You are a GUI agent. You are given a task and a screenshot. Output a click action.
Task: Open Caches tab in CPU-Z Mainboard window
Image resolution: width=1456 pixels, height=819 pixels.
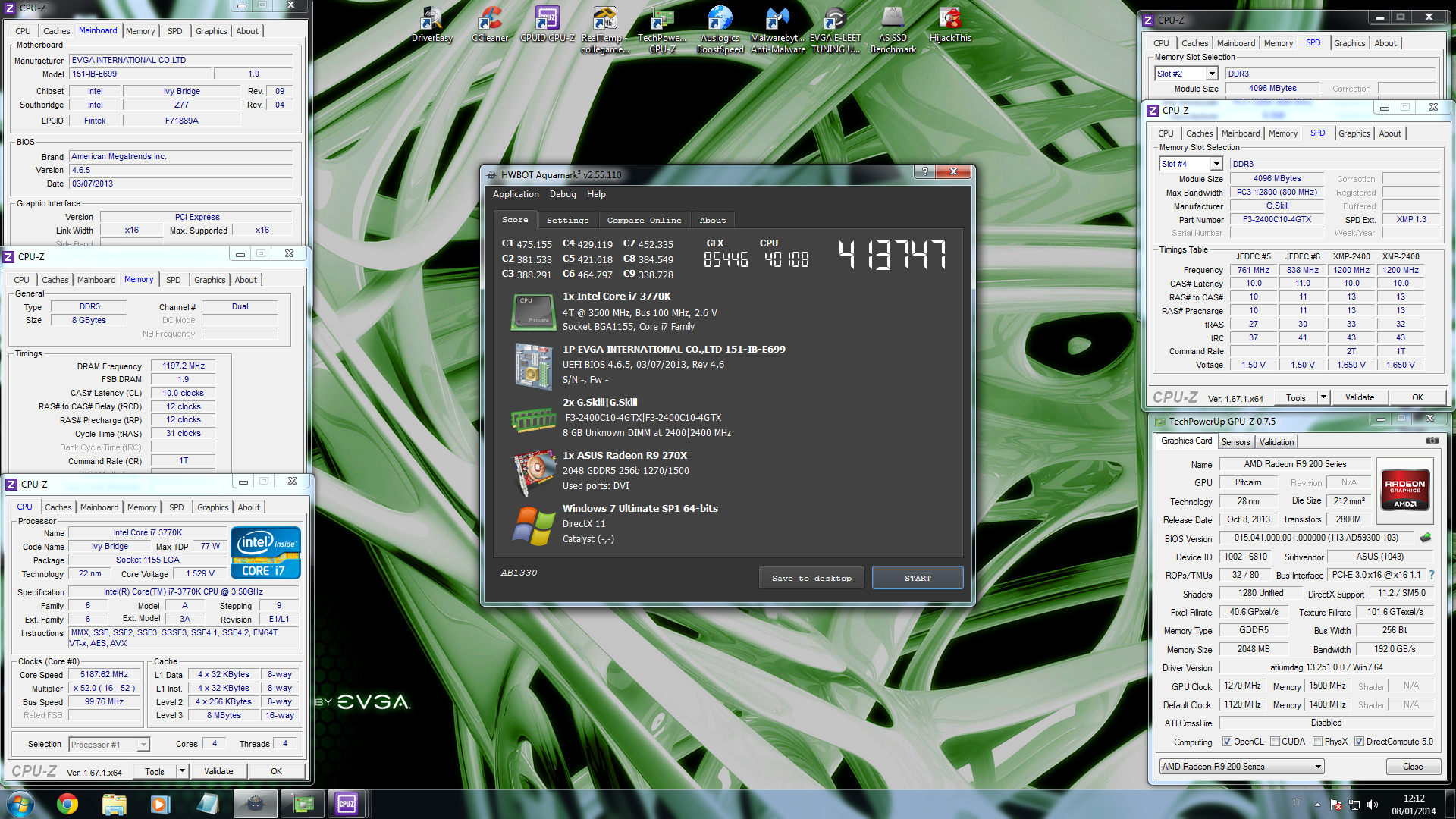click(56, 31)
